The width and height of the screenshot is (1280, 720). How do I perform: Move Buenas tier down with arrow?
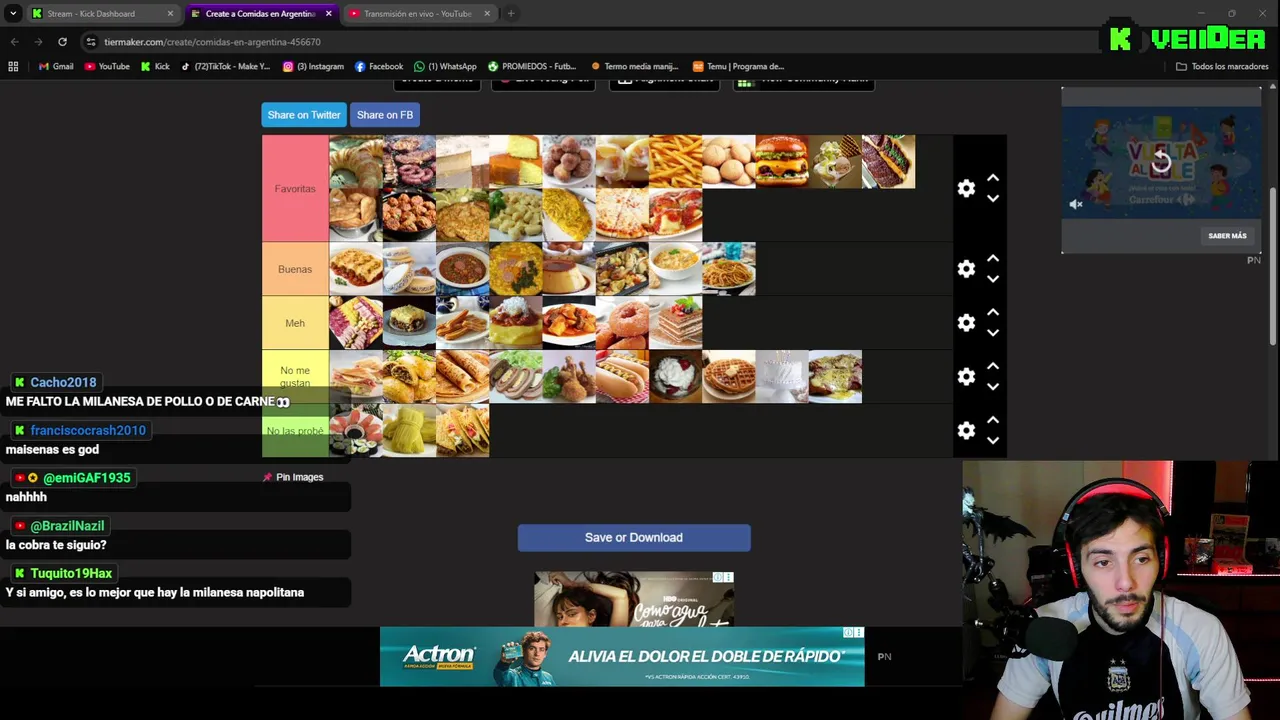pyautogui.click(x=993, y=279)
